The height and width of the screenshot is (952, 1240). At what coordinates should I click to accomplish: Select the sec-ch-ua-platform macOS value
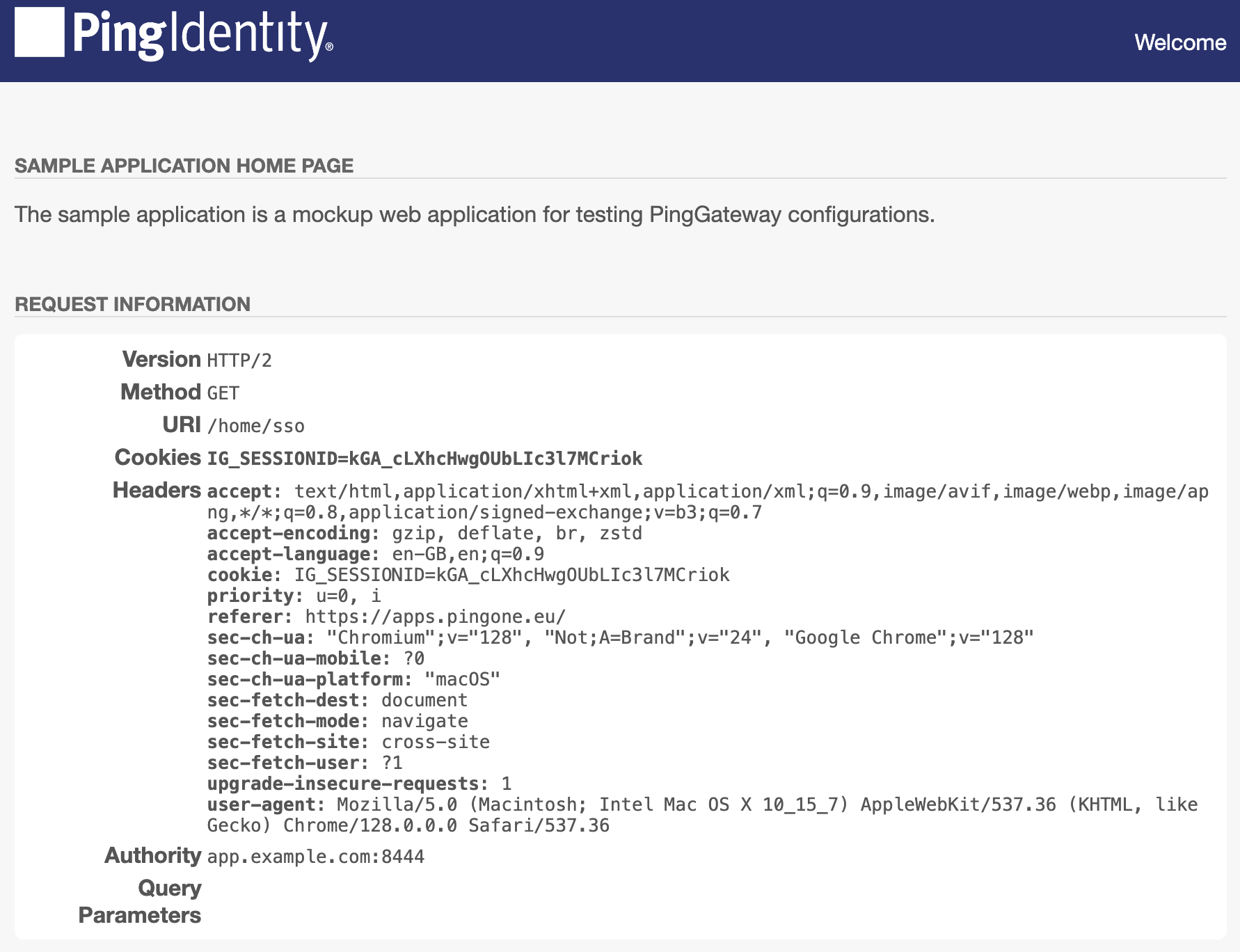[x=463, y=679]
